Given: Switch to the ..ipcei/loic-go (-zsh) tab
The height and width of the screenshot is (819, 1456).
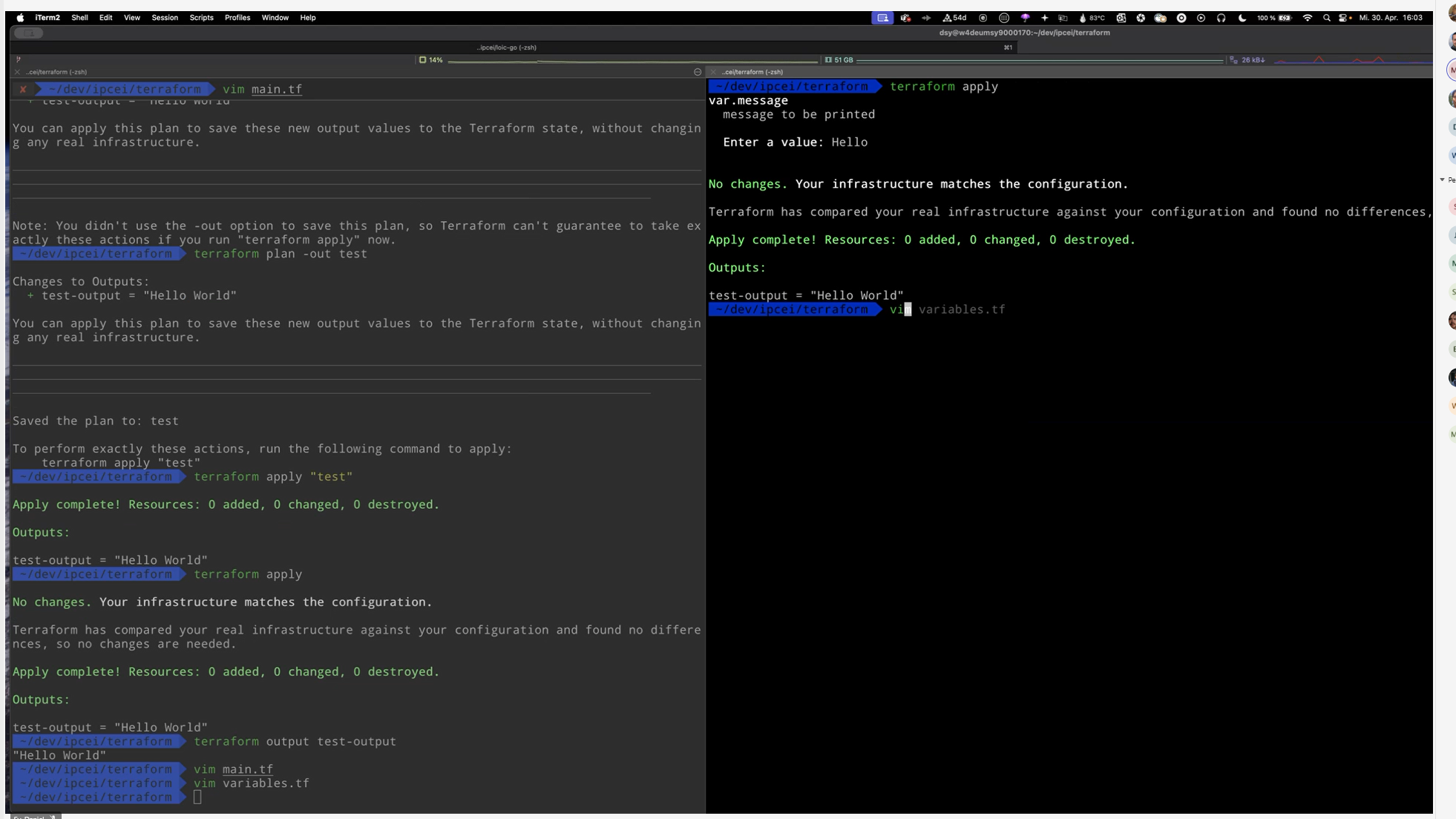Looking at the screenshot, I should pos(507,47).
